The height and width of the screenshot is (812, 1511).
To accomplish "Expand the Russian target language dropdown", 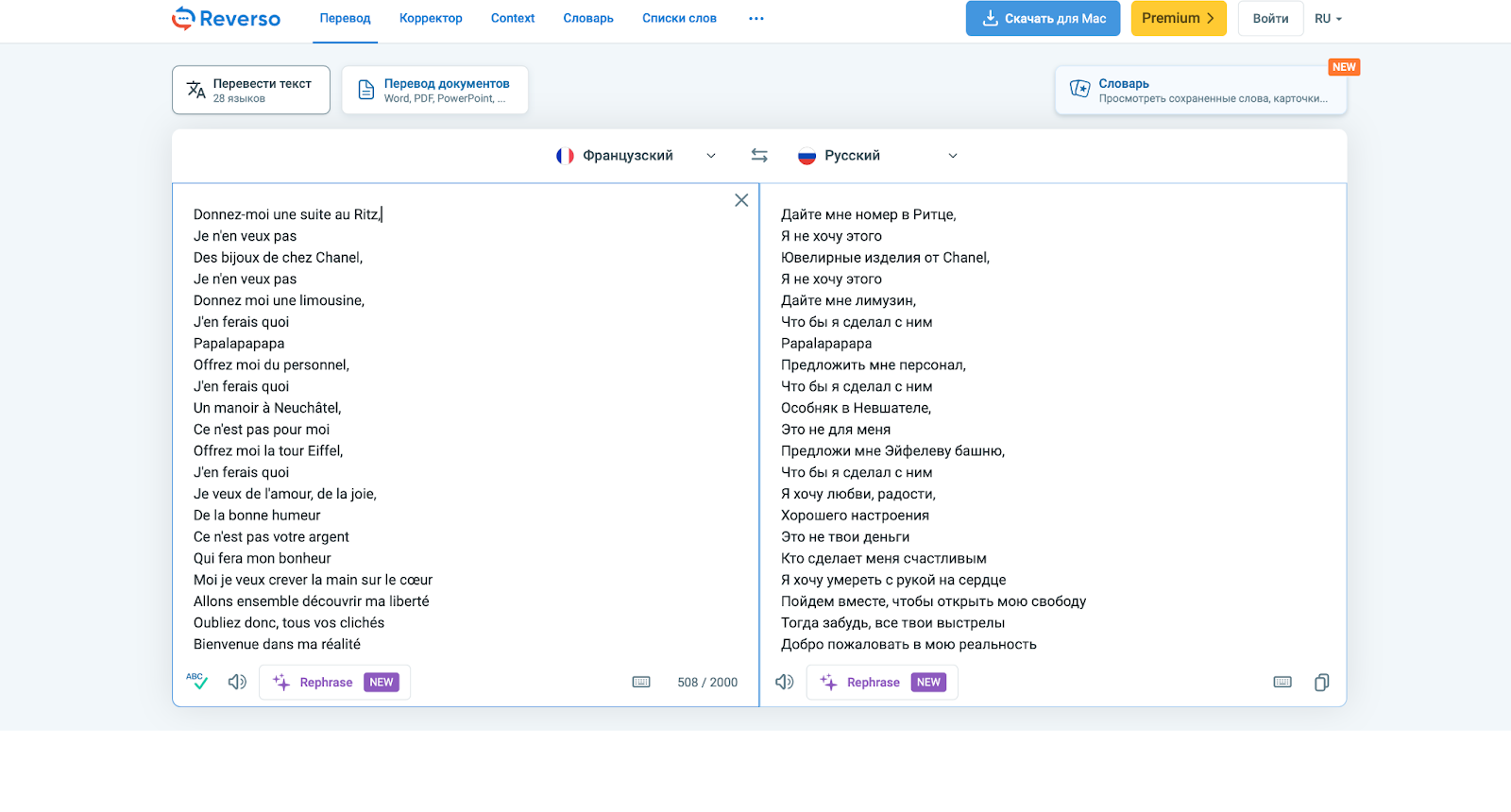I will 878,156.
